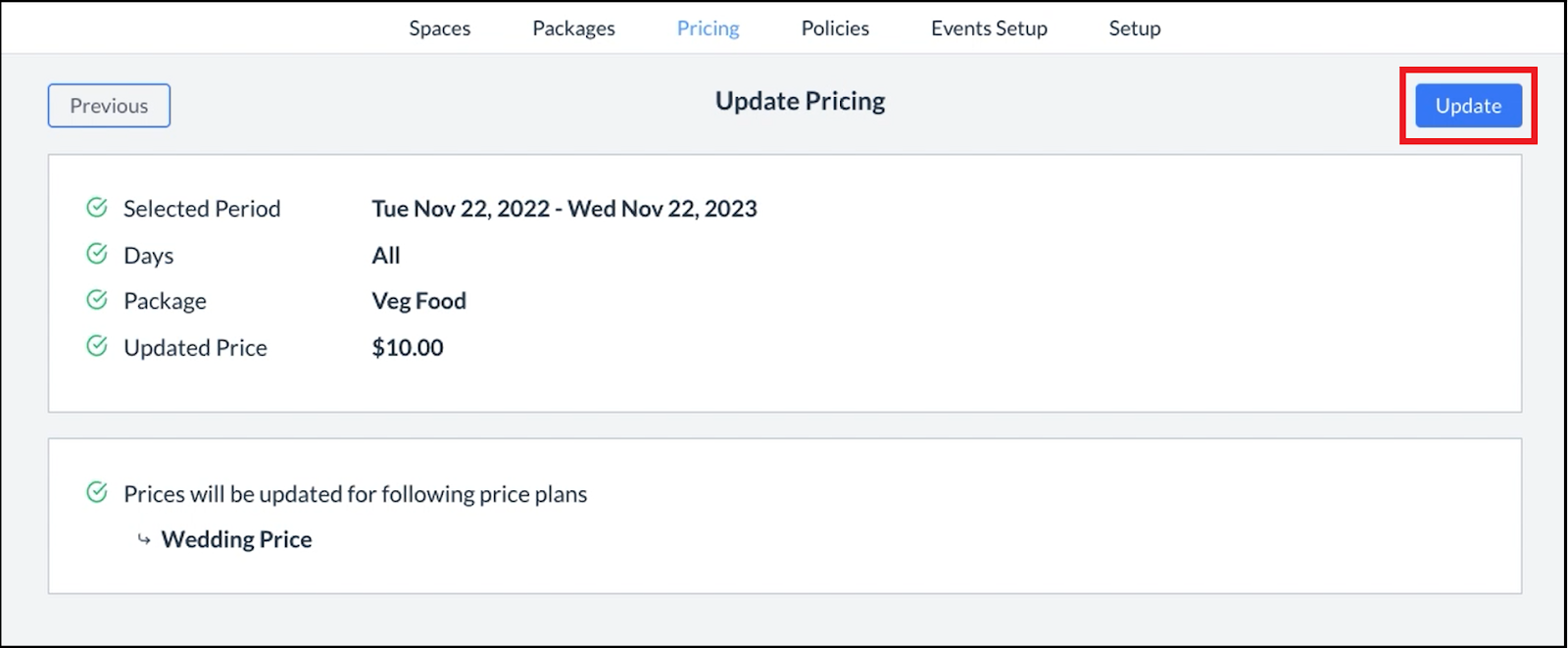The width and height of the screenshot is (1568, 648).
Task: Click check icon beside price plans notice
Action: [97, 492]
